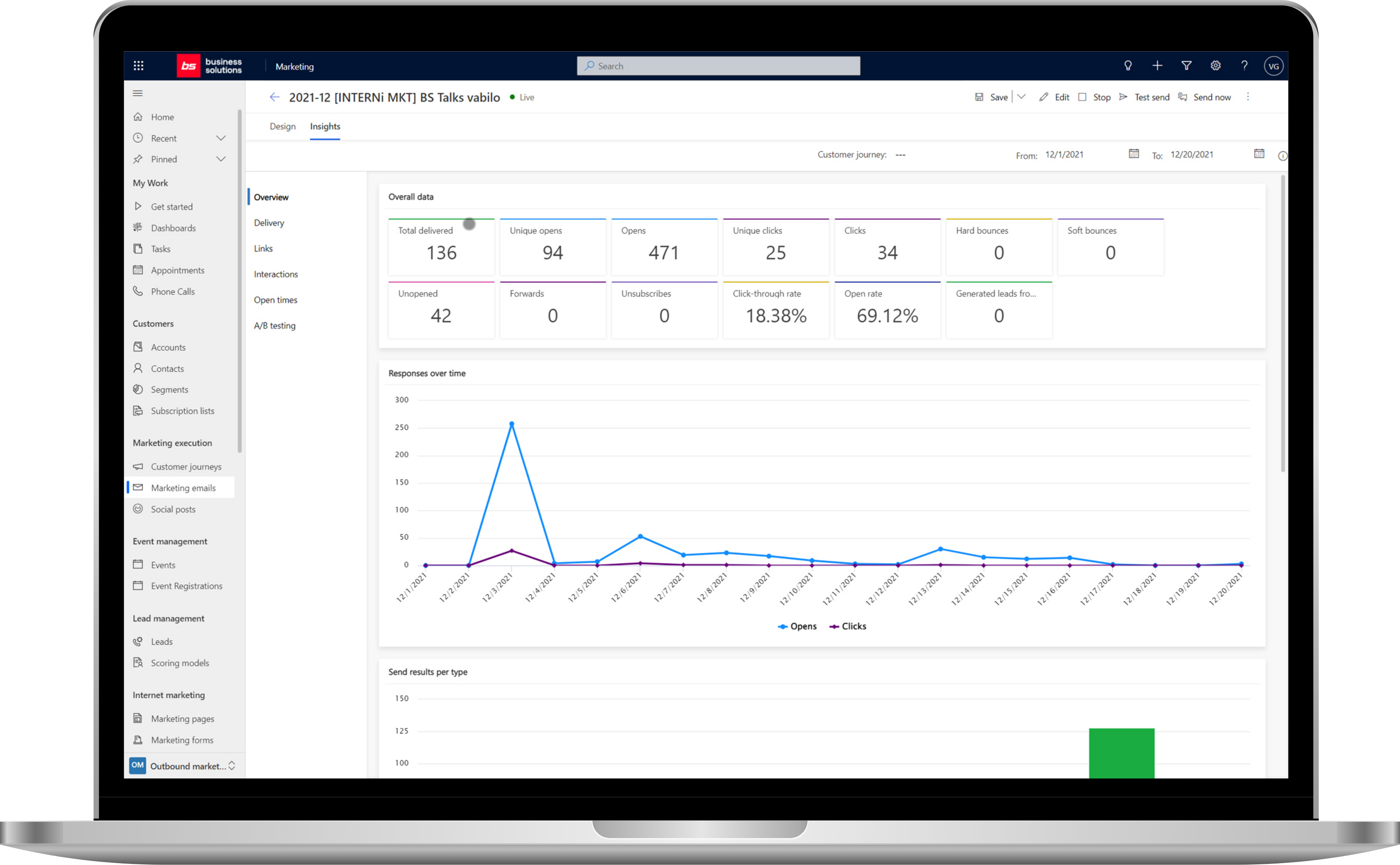Select the Delivery insights section
The height and width of the screenshot is (865, 1400).
click(x=269, y=223)
